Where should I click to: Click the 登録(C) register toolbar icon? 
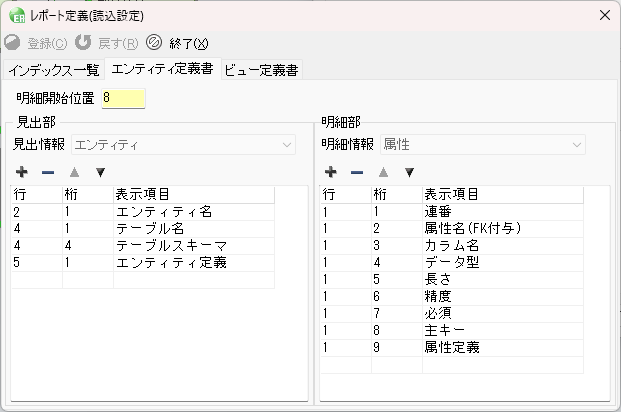(x=12, y=42)
